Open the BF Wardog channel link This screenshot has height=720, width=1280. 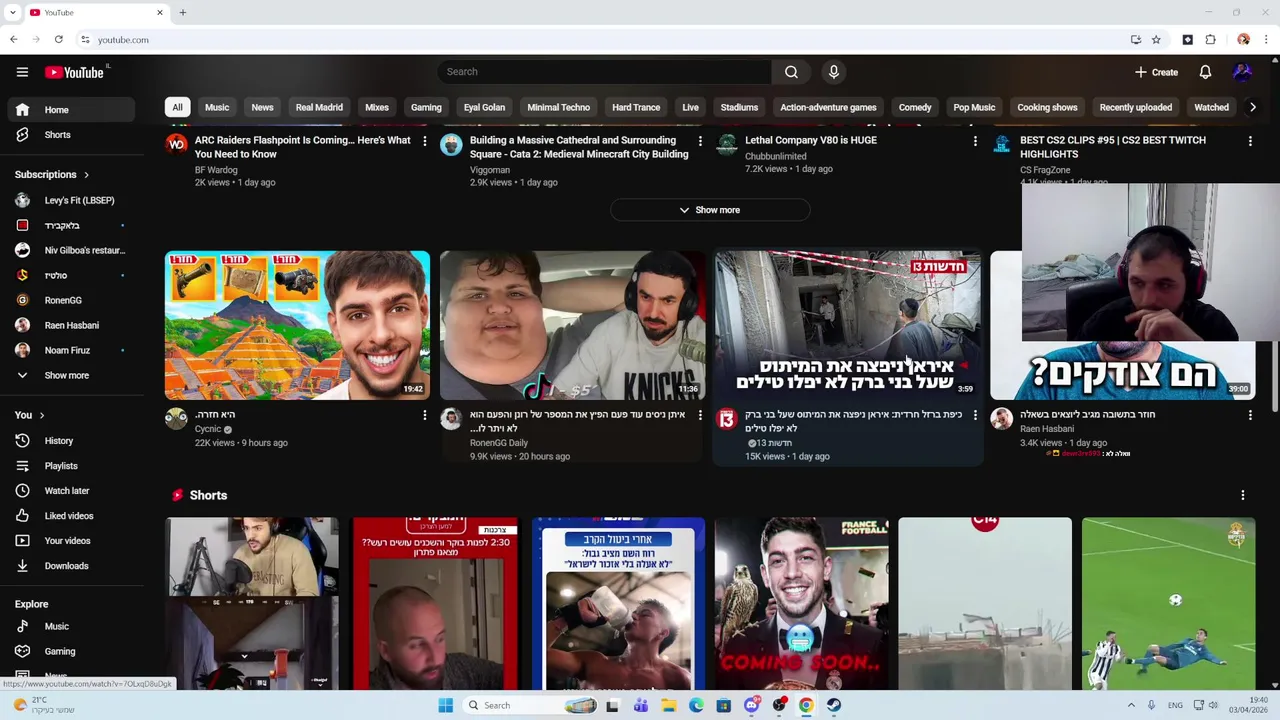coord(216,170)
